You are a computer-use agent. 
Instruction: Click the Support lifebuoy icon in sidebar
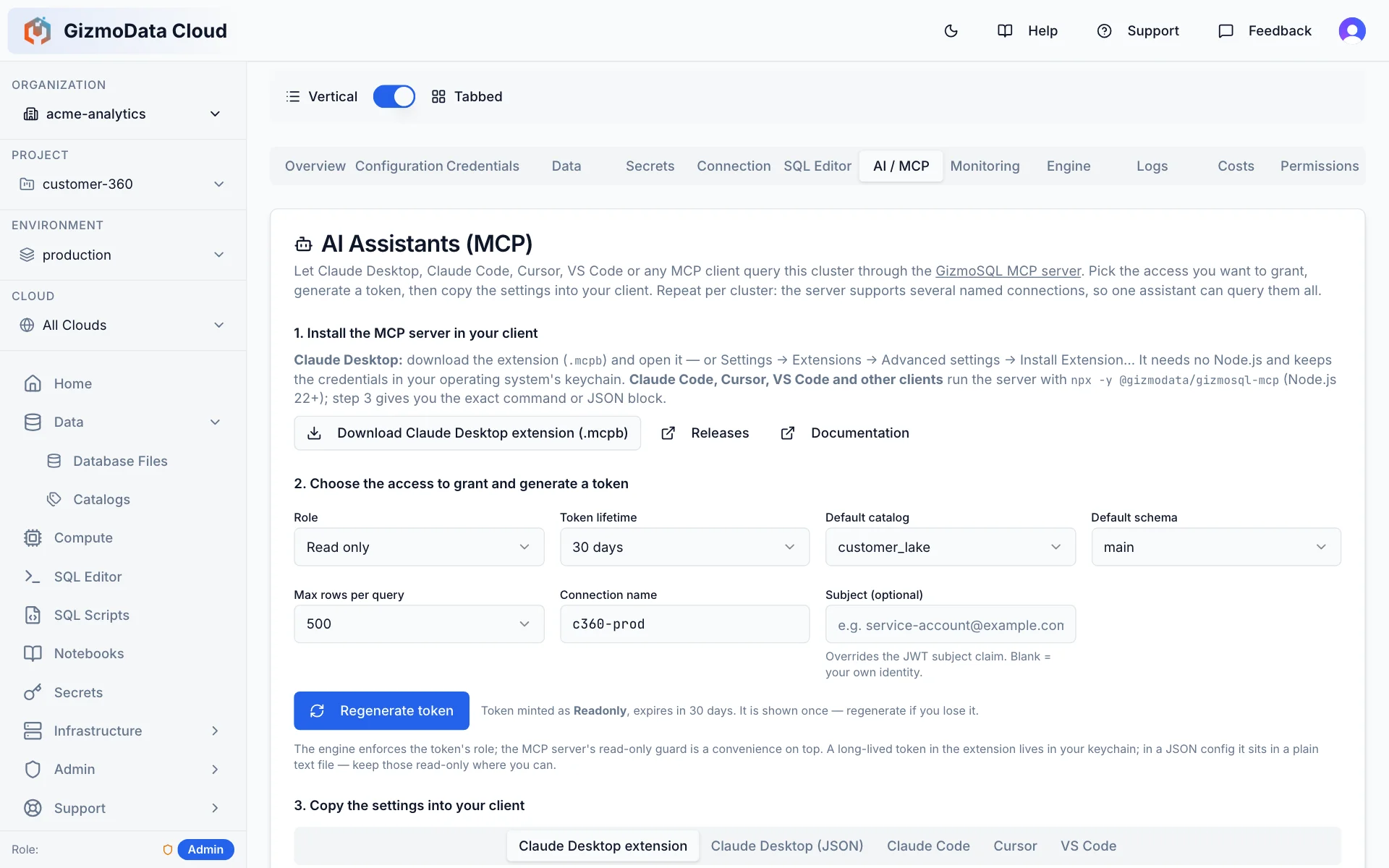pos(33,808)
